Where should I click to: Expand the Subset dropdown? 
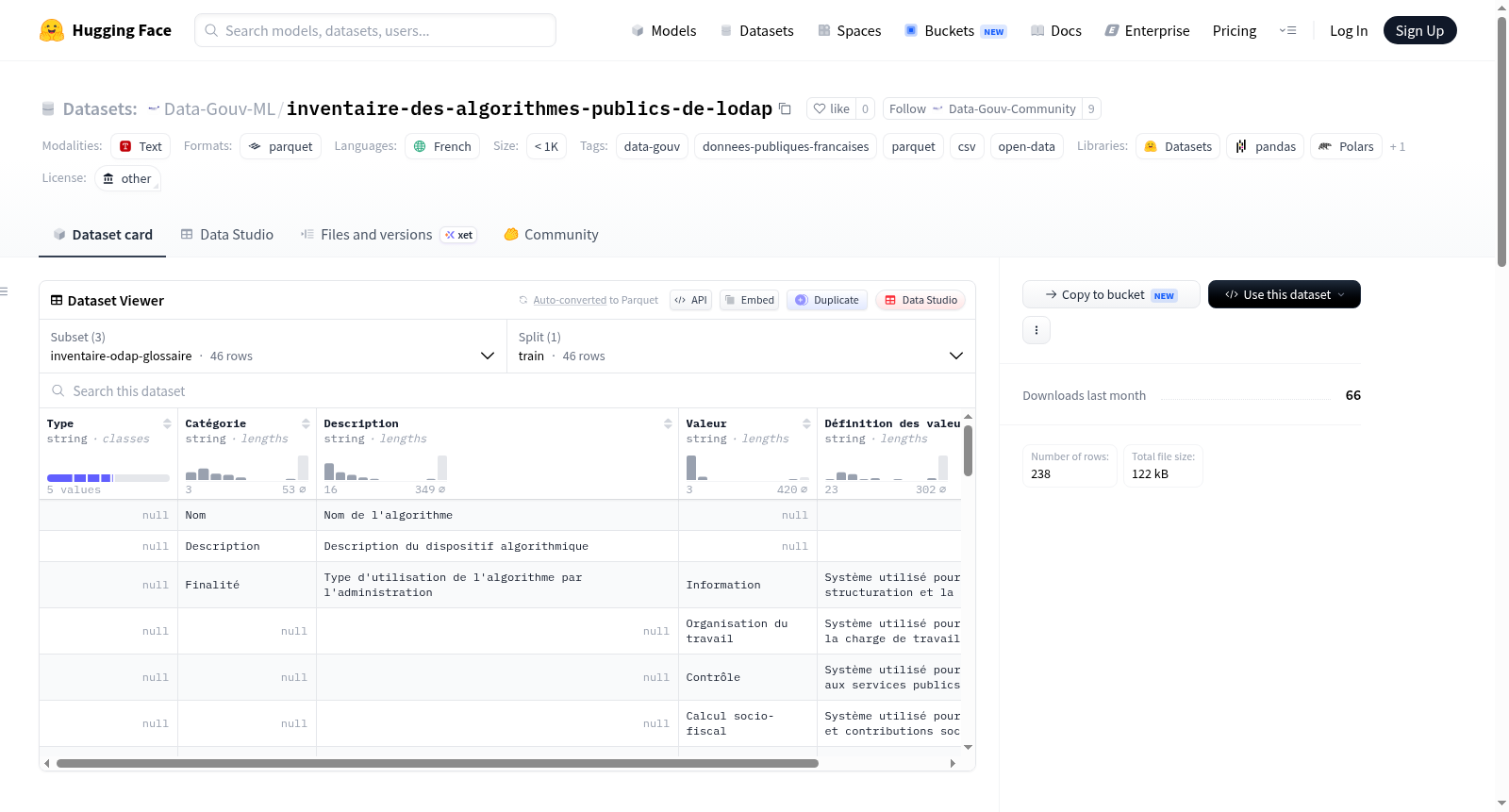pyautogui.click(x=273, y=346)
